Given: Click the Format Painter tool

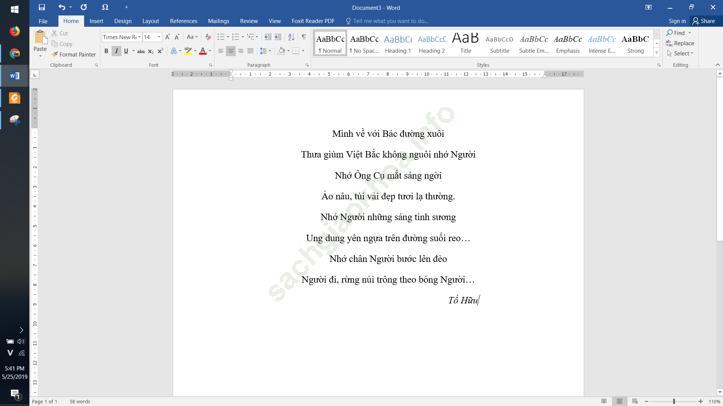Looking at the screenshot, I should (74, 54).
